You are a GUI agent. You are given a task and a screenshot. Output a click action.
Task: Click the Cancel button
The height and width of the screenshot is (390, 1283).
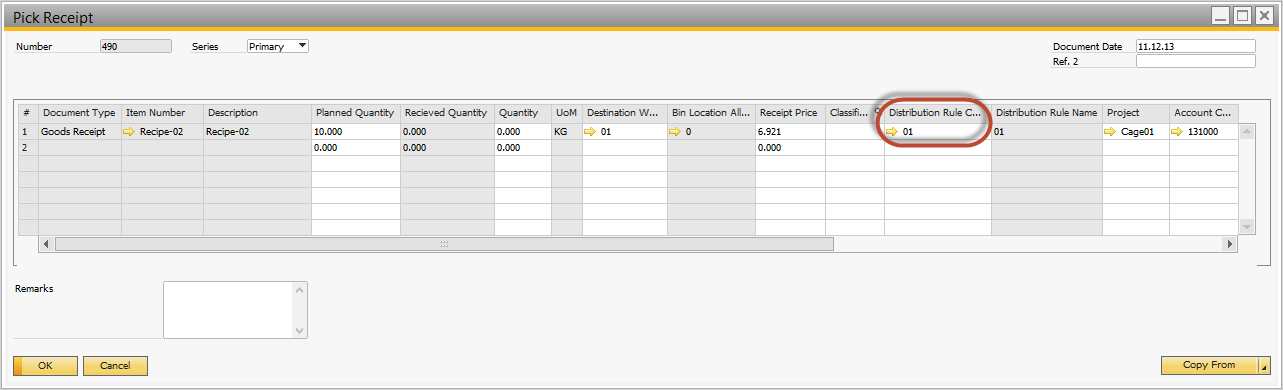click(115, 366)
